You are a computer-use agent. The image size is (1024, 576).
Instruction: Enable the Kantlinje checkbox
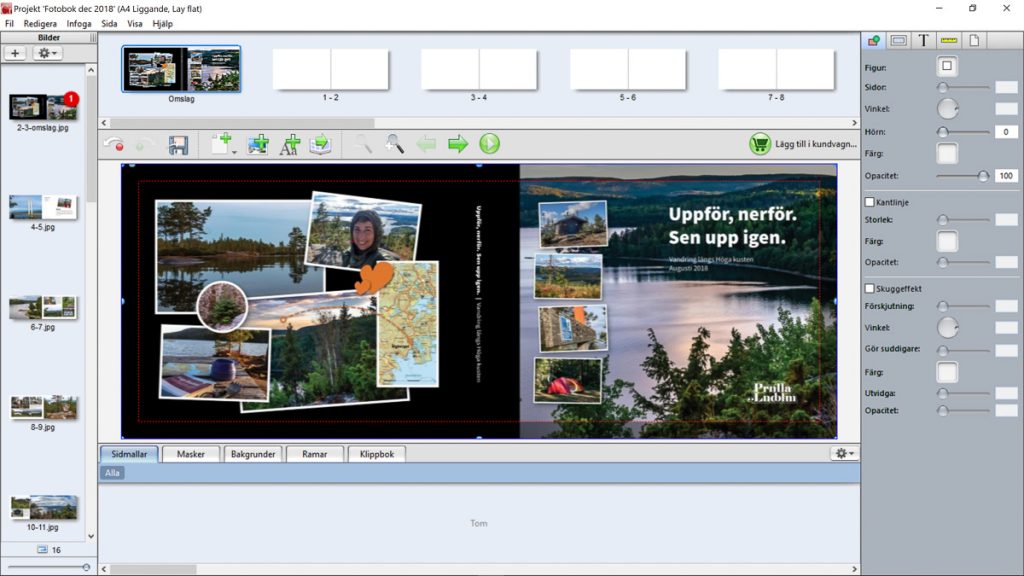pyautogui.click(x=869, y=202)
